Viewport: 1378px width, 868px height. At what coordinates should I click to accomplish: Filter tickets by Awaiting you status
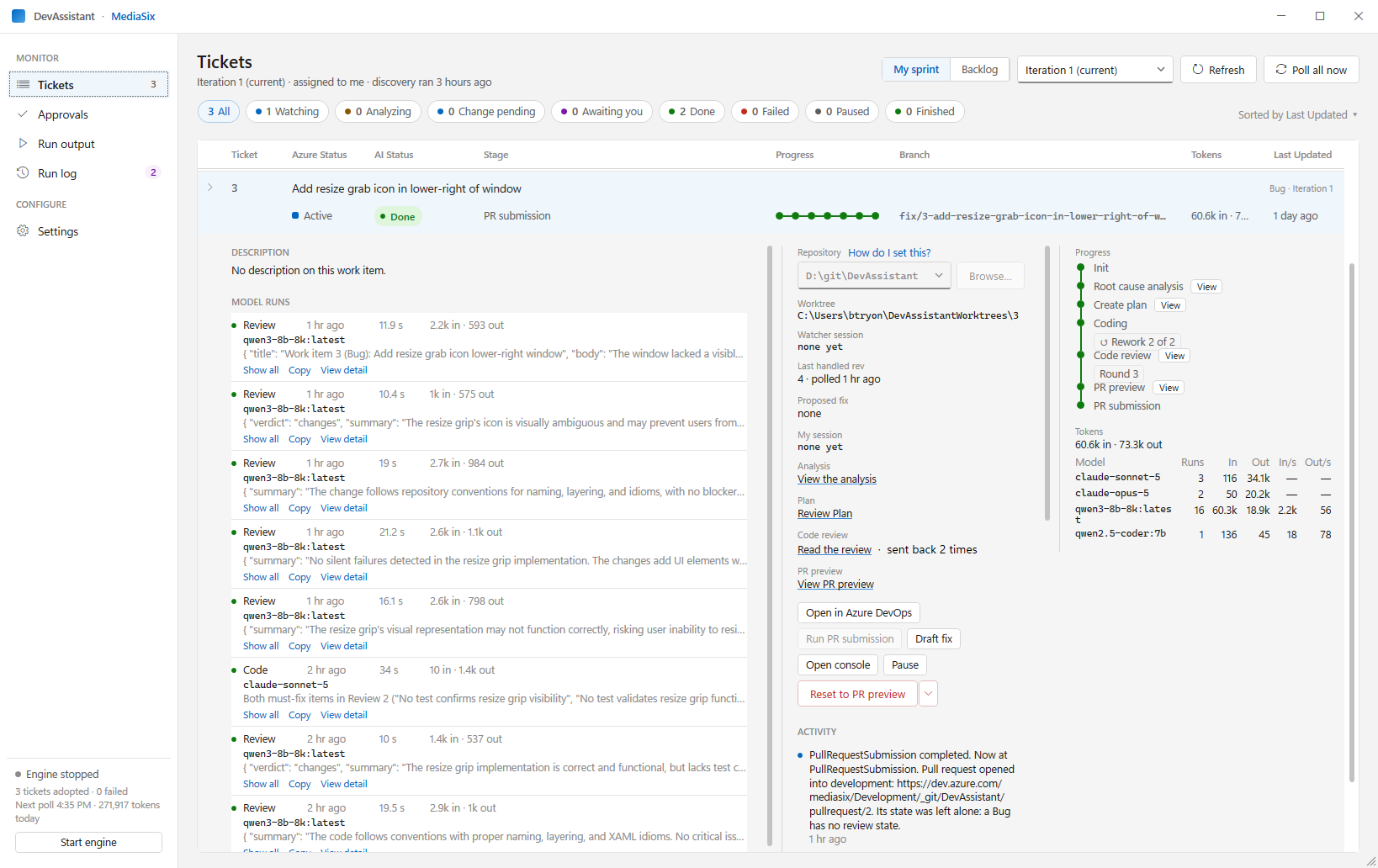[x=602, y=111]
